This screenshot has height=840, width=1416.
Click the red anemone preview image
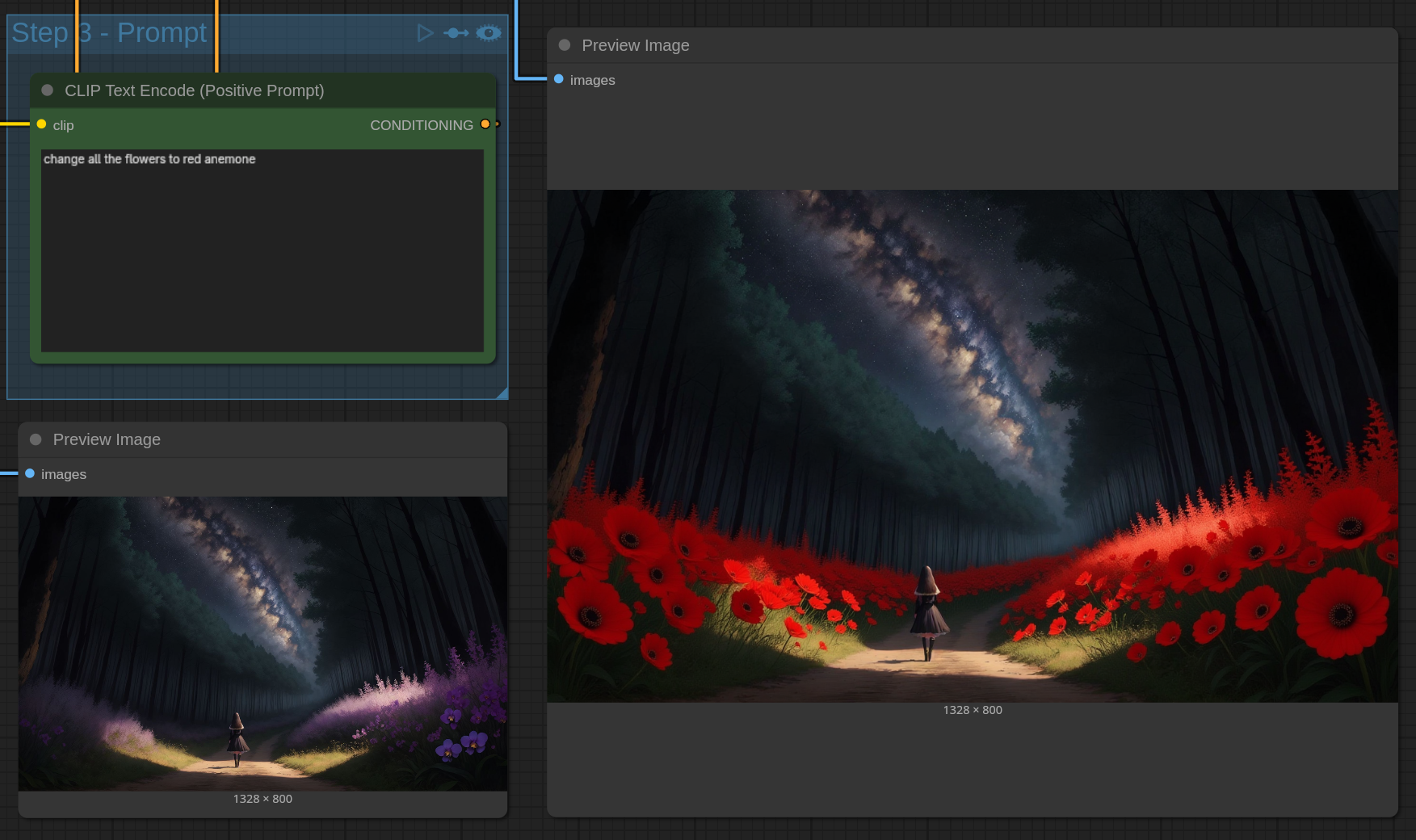(973, 446)
